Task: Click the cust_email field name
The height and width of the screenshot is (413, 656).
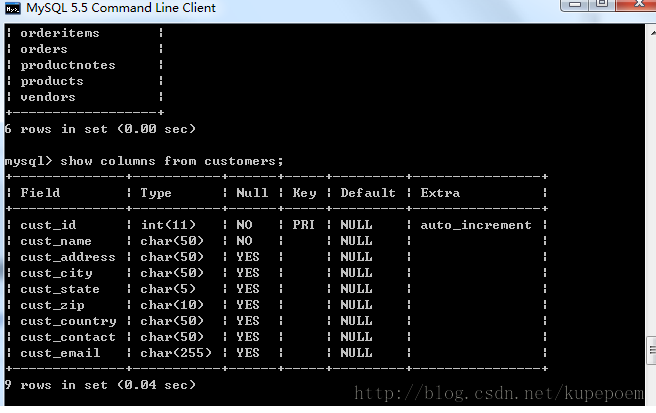Action: pyautogui.click(x=60, y=353)
